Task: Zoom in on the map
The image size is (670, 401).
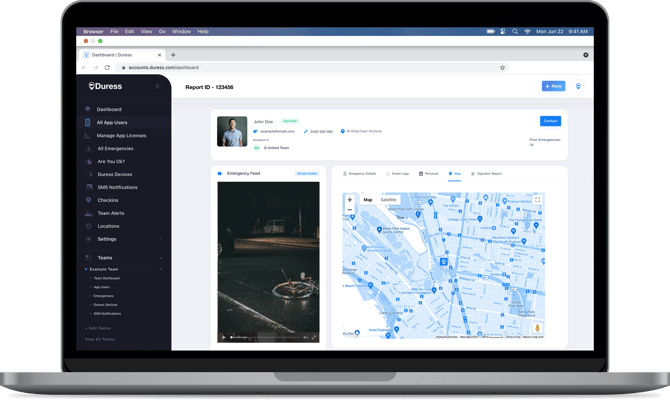Action: [350, 200]
